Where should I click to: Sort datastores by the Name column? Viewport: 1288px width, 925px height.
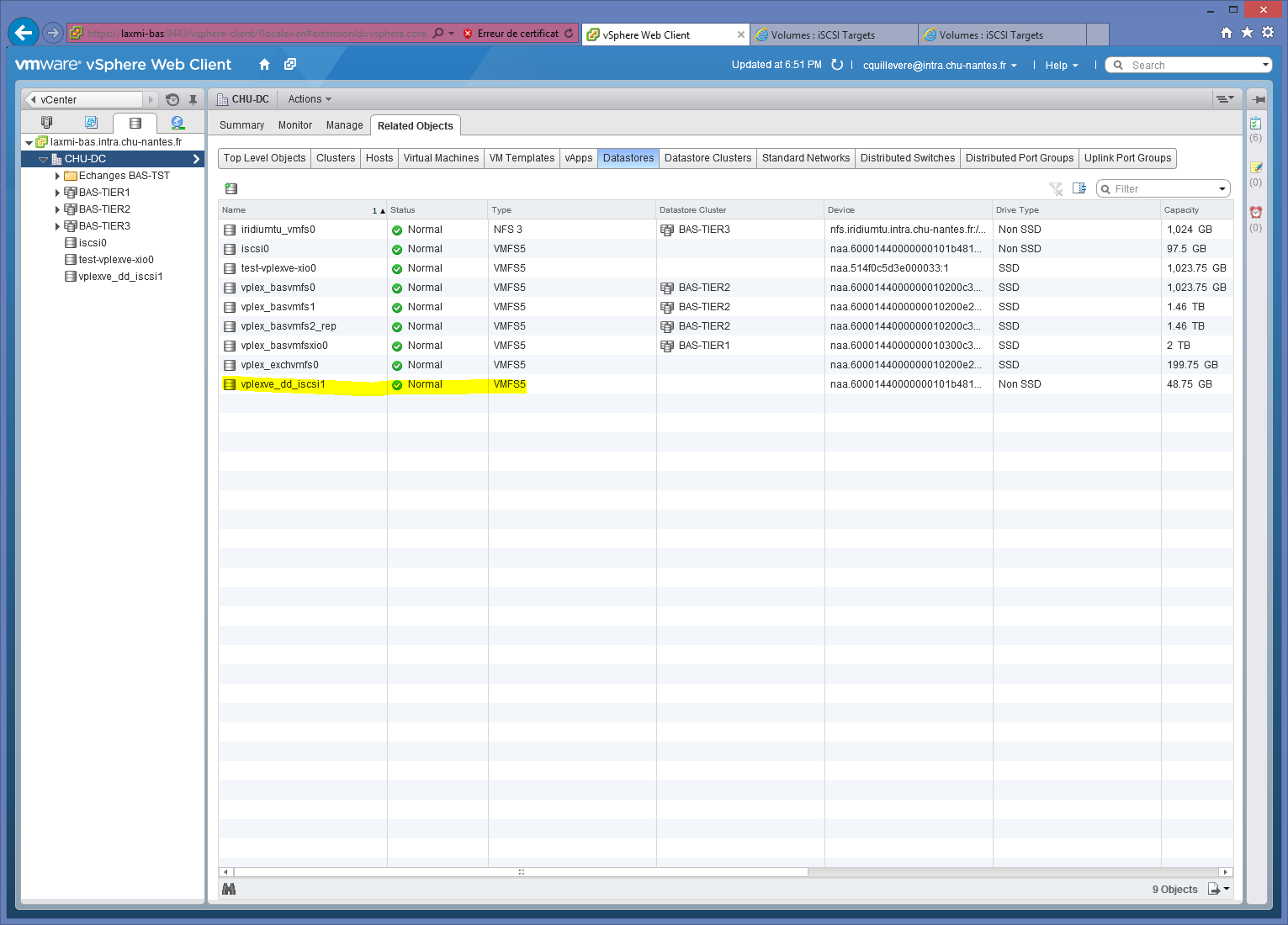[294, 210]
